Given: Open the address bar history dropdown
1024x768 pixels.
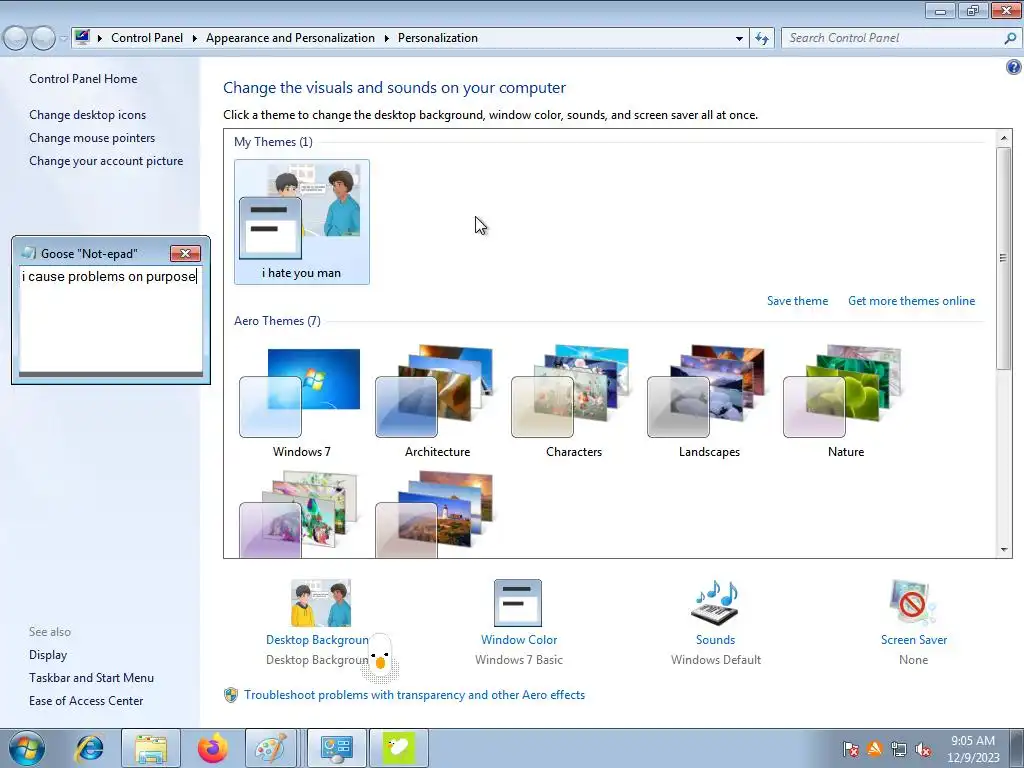Looking at the screenshot, I should [x=739, y=39].
